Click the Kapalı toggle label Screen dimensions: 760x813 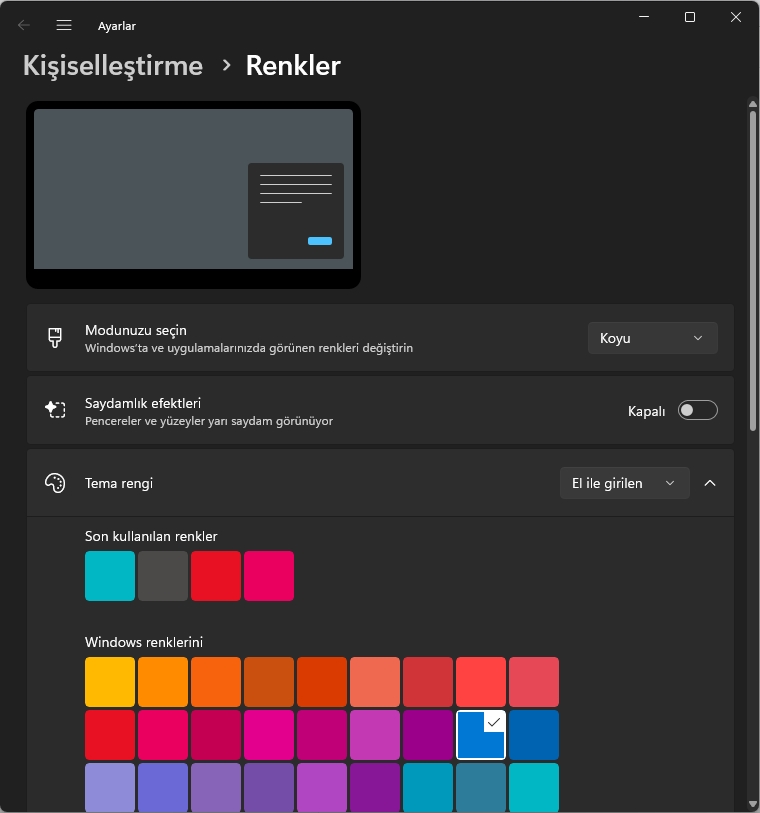coord(646,411)
